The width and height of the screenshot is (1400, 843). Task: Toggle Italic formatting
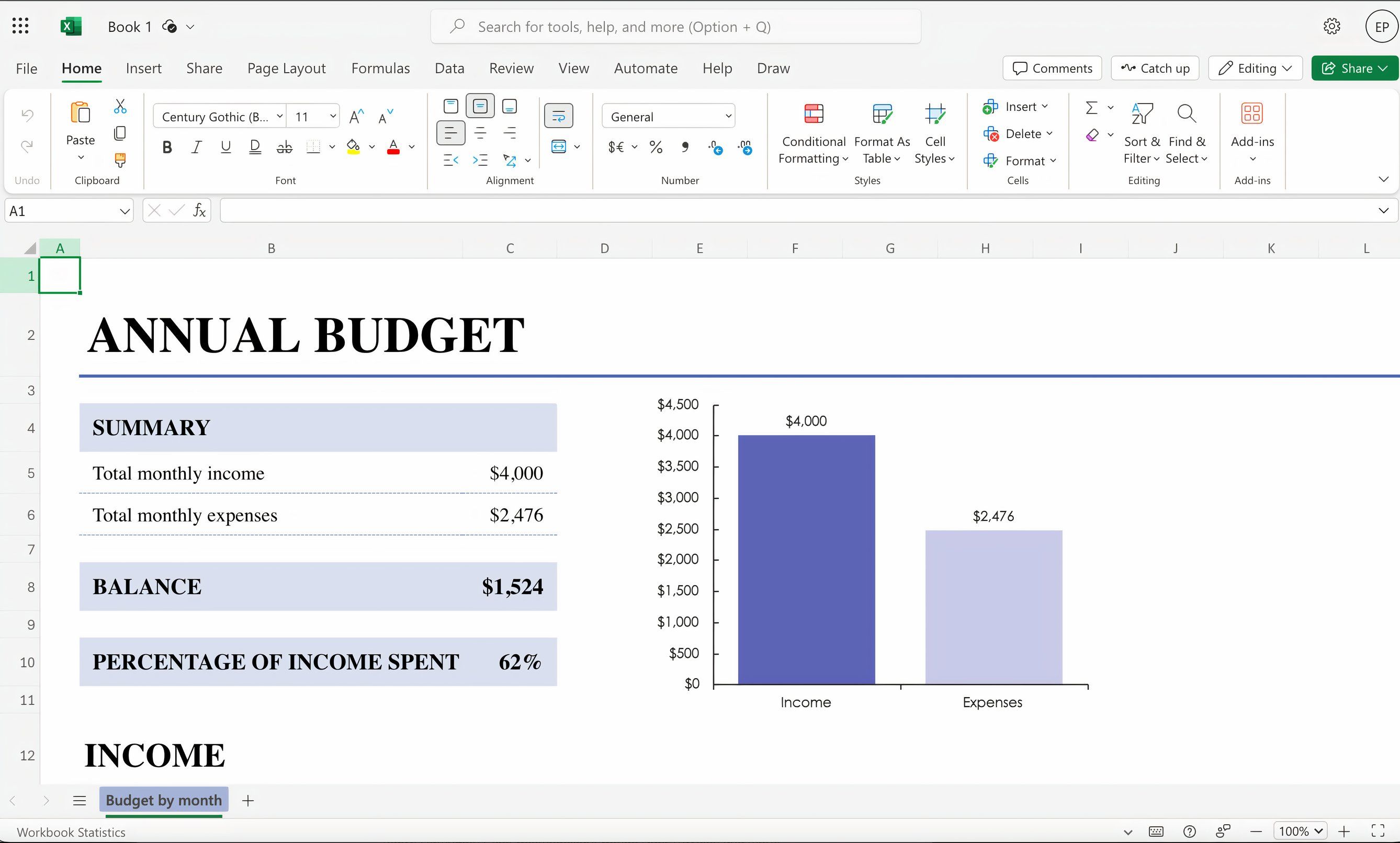click(x=197, y=147)
